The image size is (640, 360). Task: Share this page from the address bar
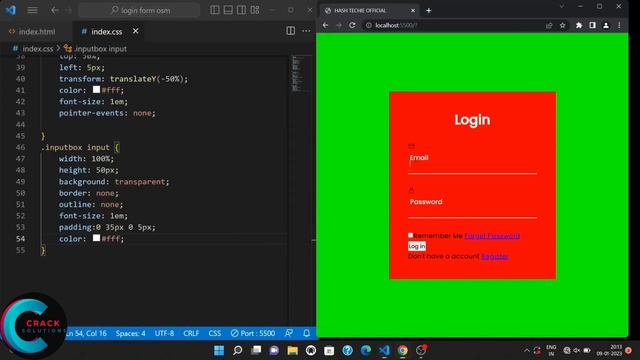(x=549, y=25)
